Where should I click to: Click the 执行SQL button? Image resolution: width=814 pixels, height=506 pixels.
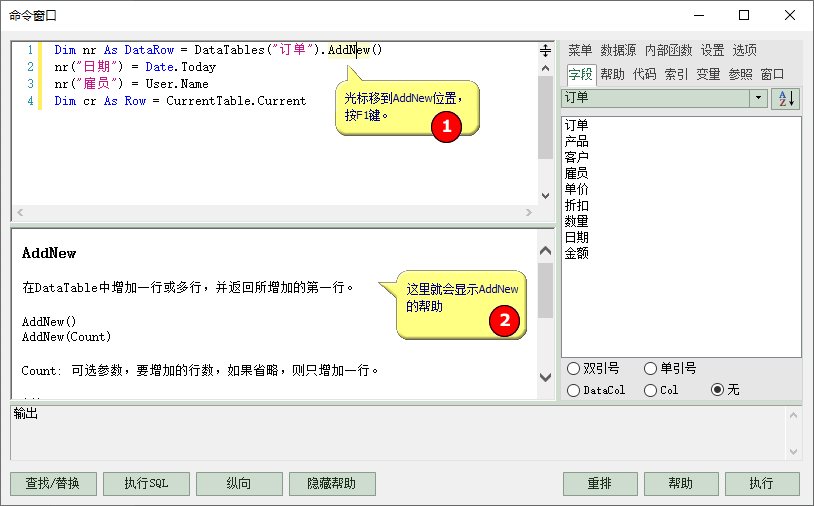(146, 484)
